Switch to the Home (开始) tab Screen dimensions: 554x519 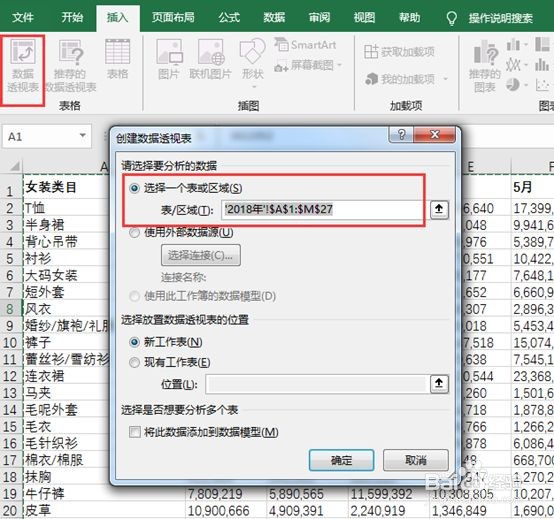coord(72,17)
